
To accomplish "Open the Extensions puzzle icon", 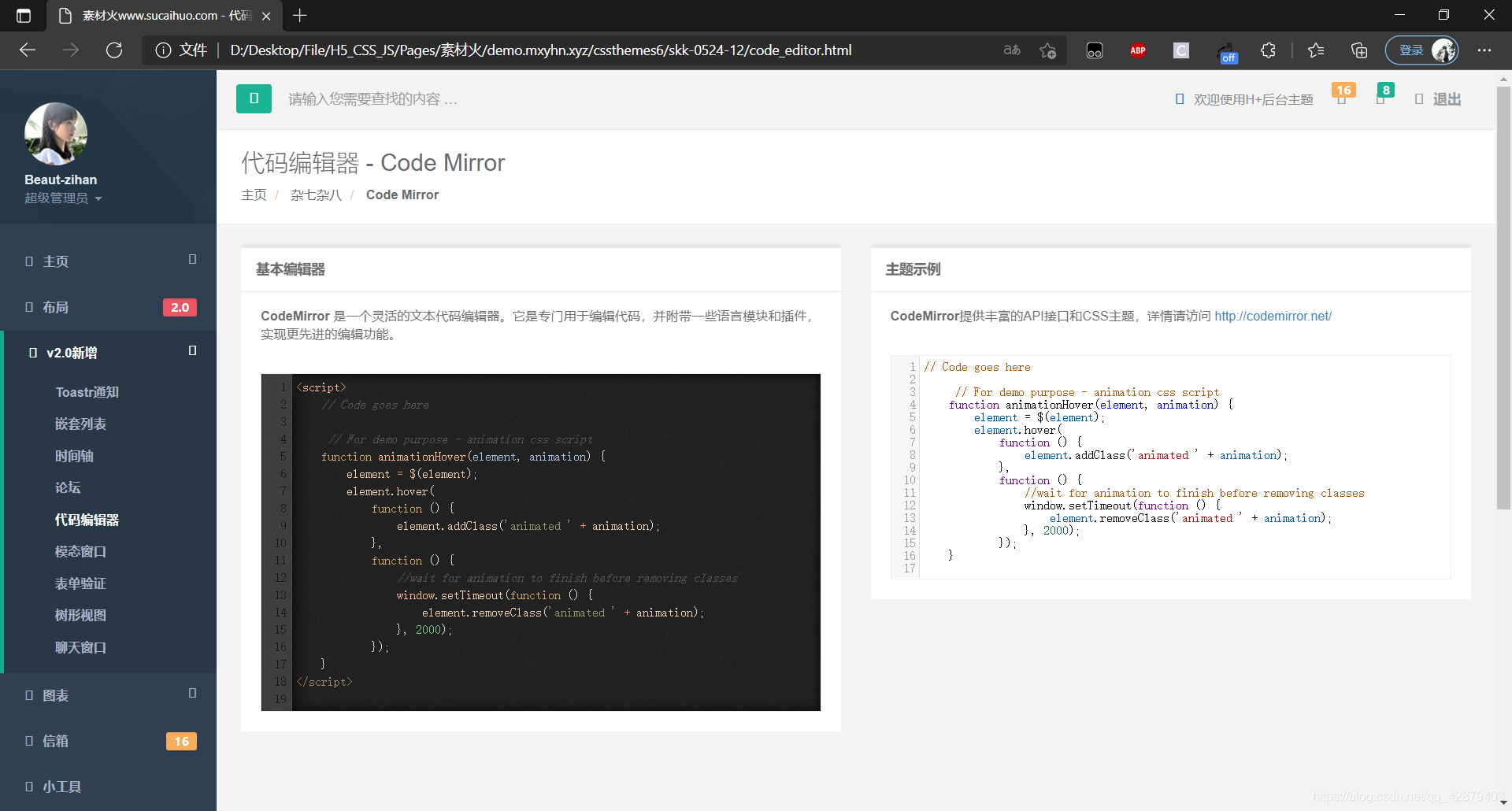I will (1268, 50).
